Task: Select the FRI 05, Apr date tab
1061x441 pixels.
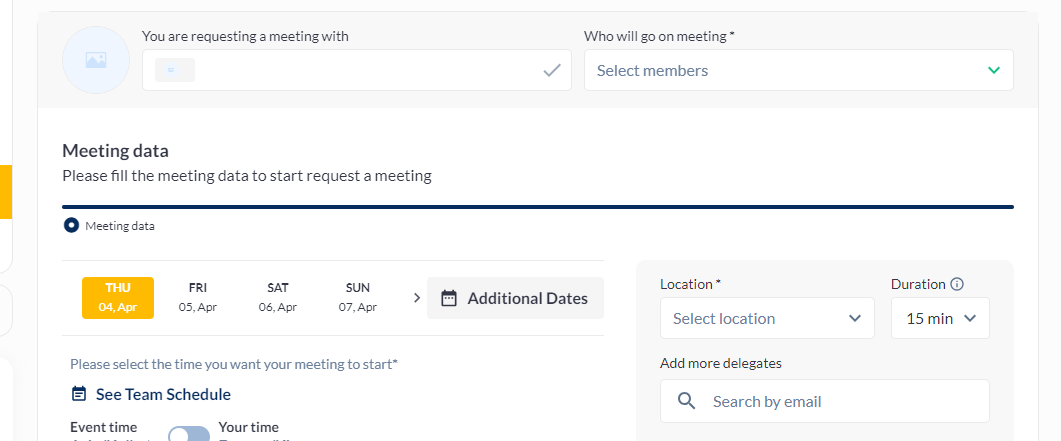Action: pos(198,297)
